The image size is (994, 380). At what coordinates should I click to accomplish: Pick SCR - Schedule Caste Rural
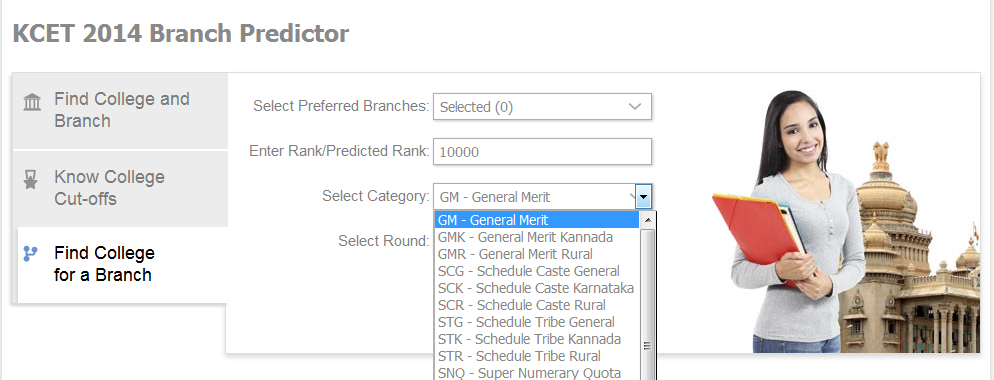(x=536, y=305)
